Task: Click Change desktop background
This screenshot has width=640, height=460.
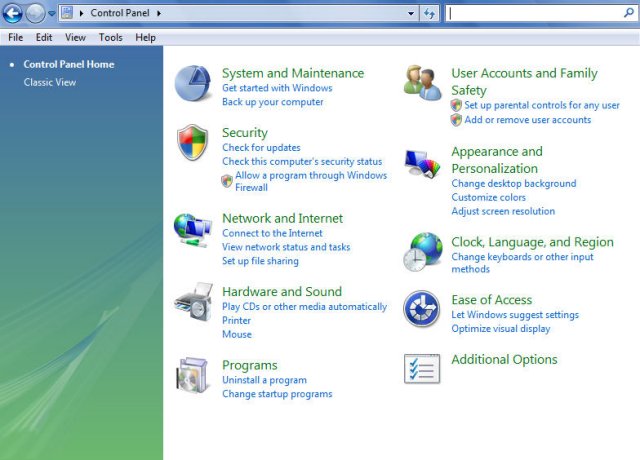Action: coord(513,184)
